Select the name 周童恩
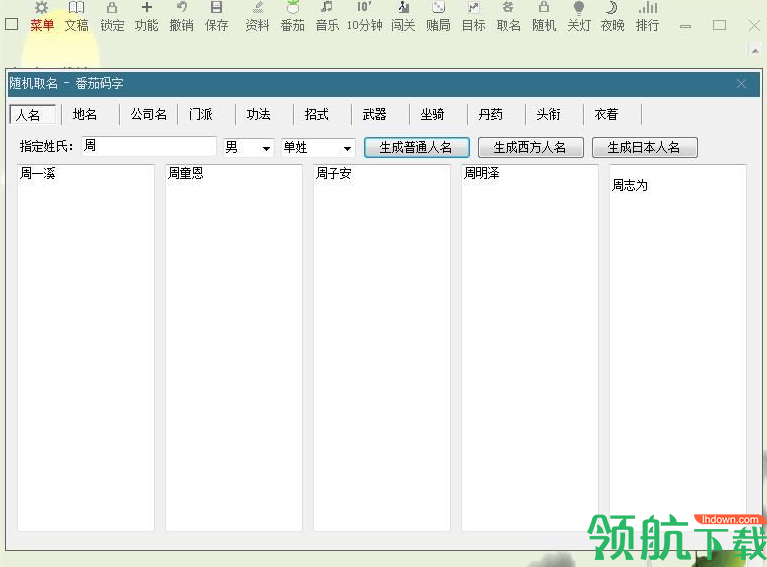 [x=185, y=173]
